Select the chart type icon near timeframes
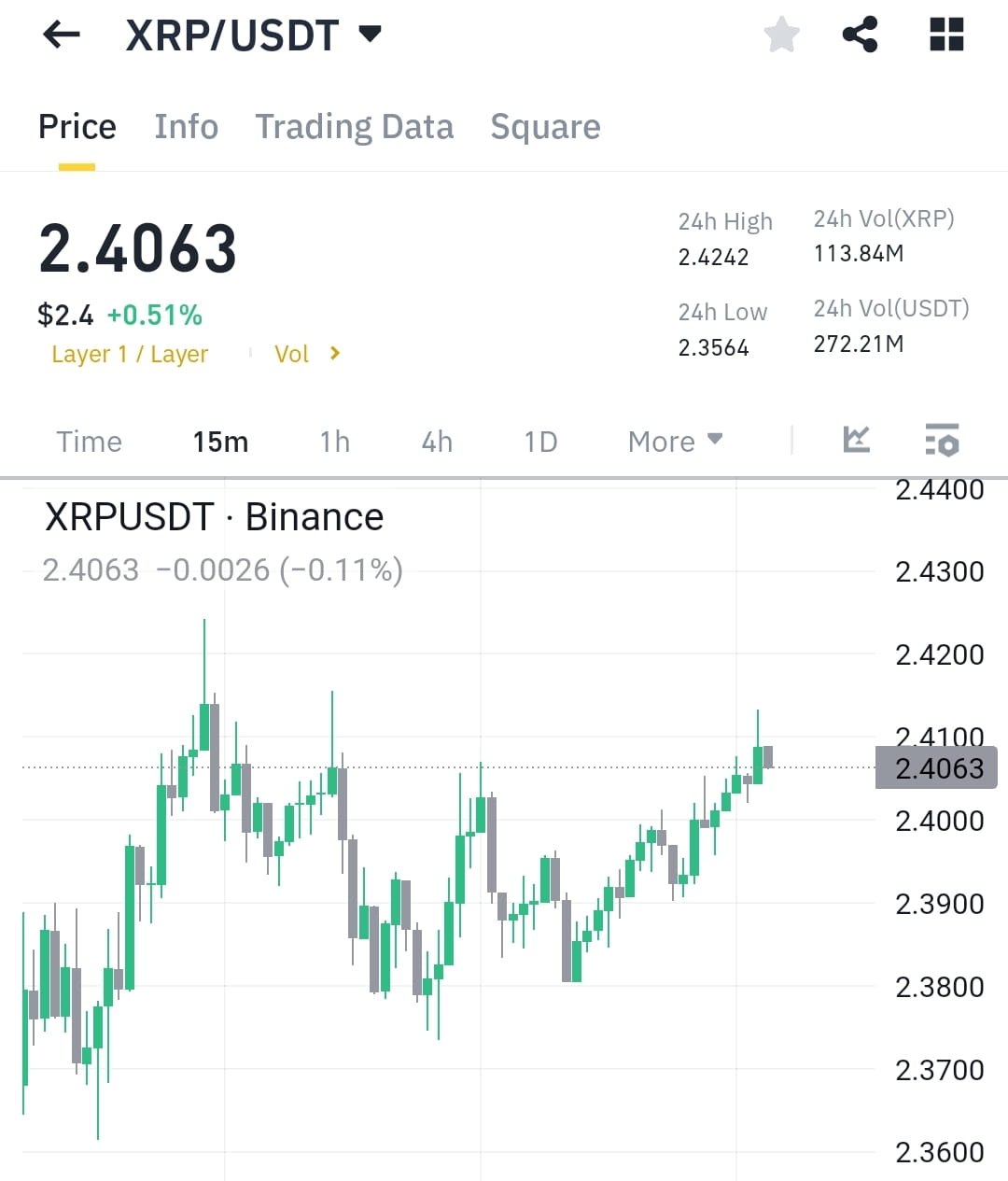Viewport: 1008px width, 1181px height. pyautogui.click(x=856, y=440)
